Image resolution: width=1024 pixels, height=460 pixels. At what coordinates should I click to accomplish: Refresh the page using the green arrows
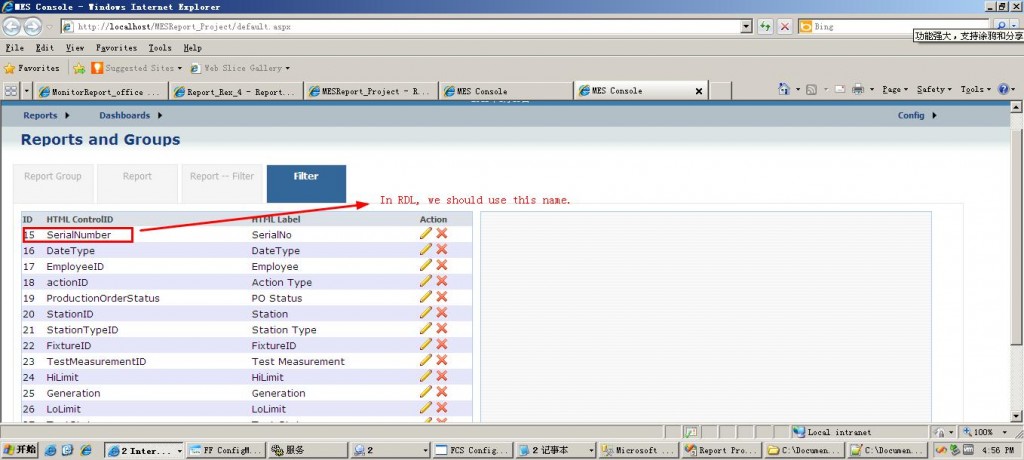(x=765, y=27)
